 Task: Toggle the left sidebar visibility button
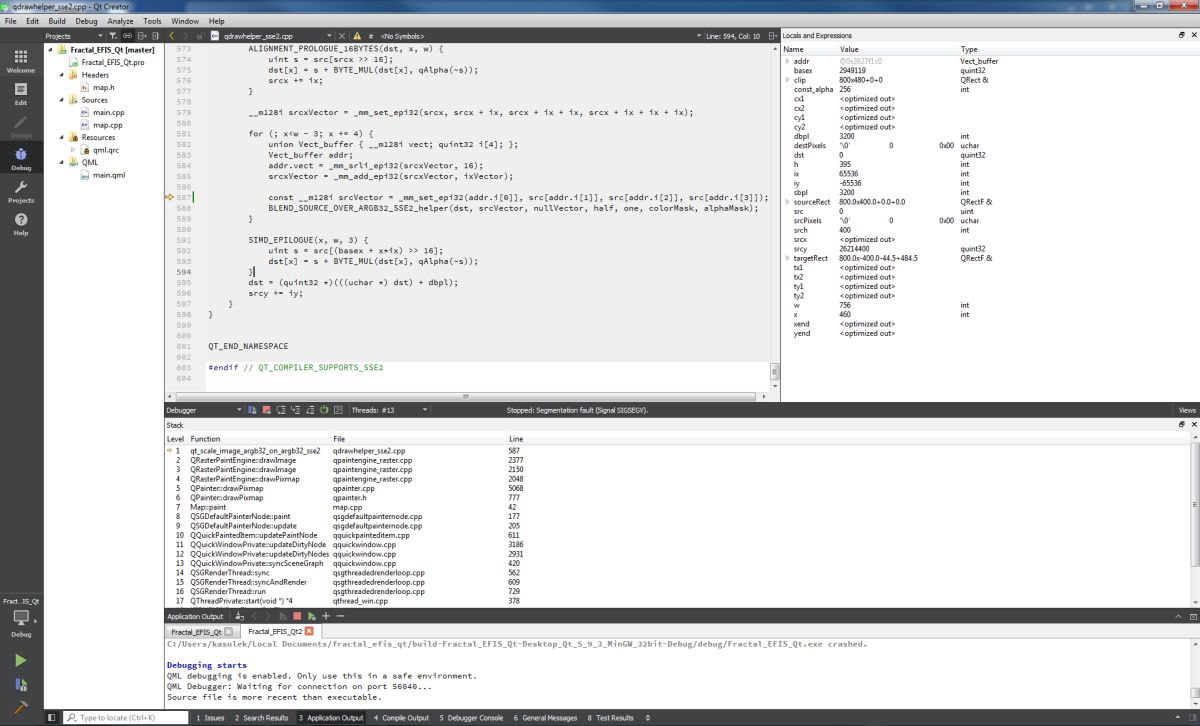point(52,718)
